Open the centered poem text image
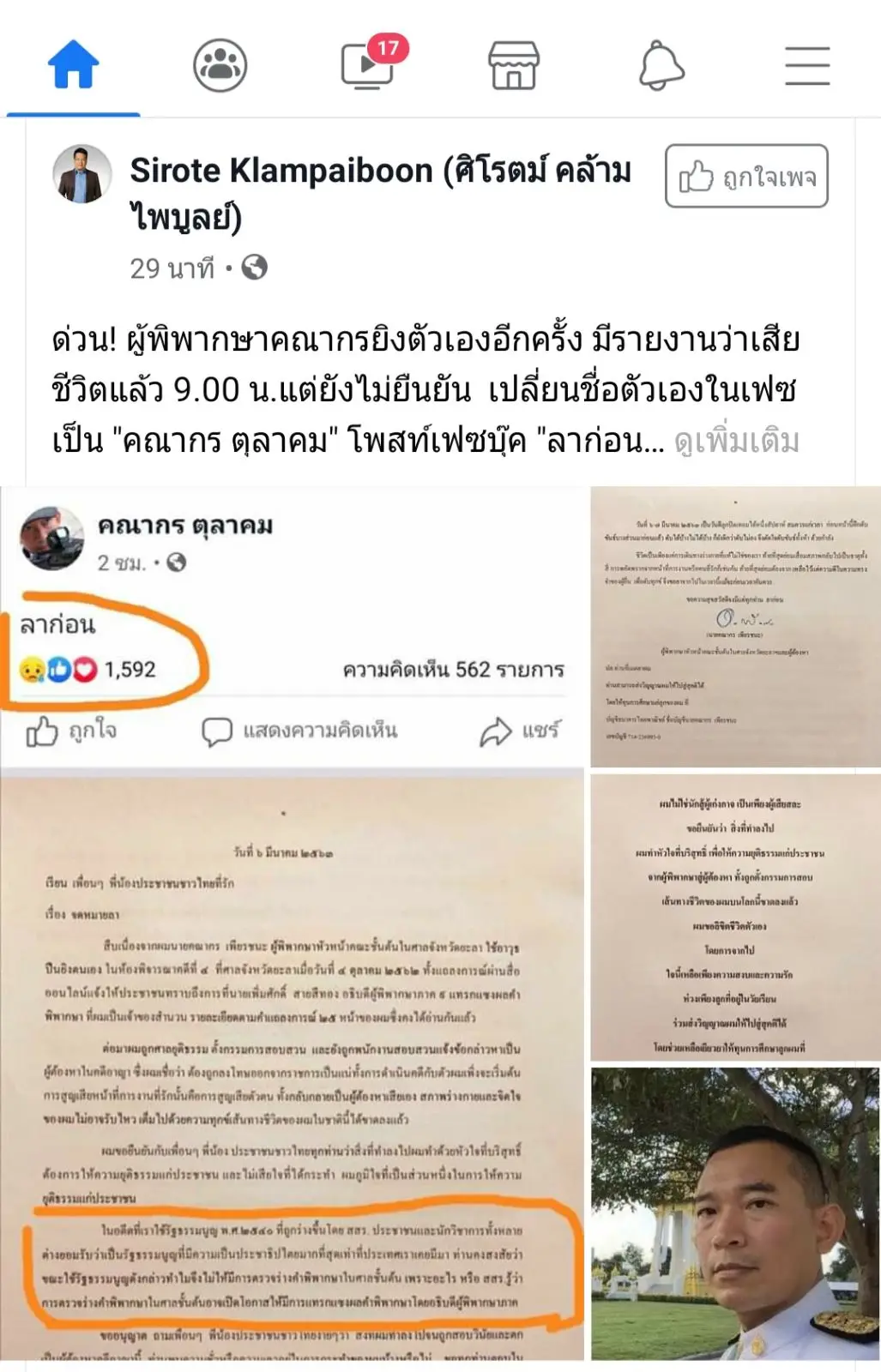881x1372 pixels. [x=736, y=918]
